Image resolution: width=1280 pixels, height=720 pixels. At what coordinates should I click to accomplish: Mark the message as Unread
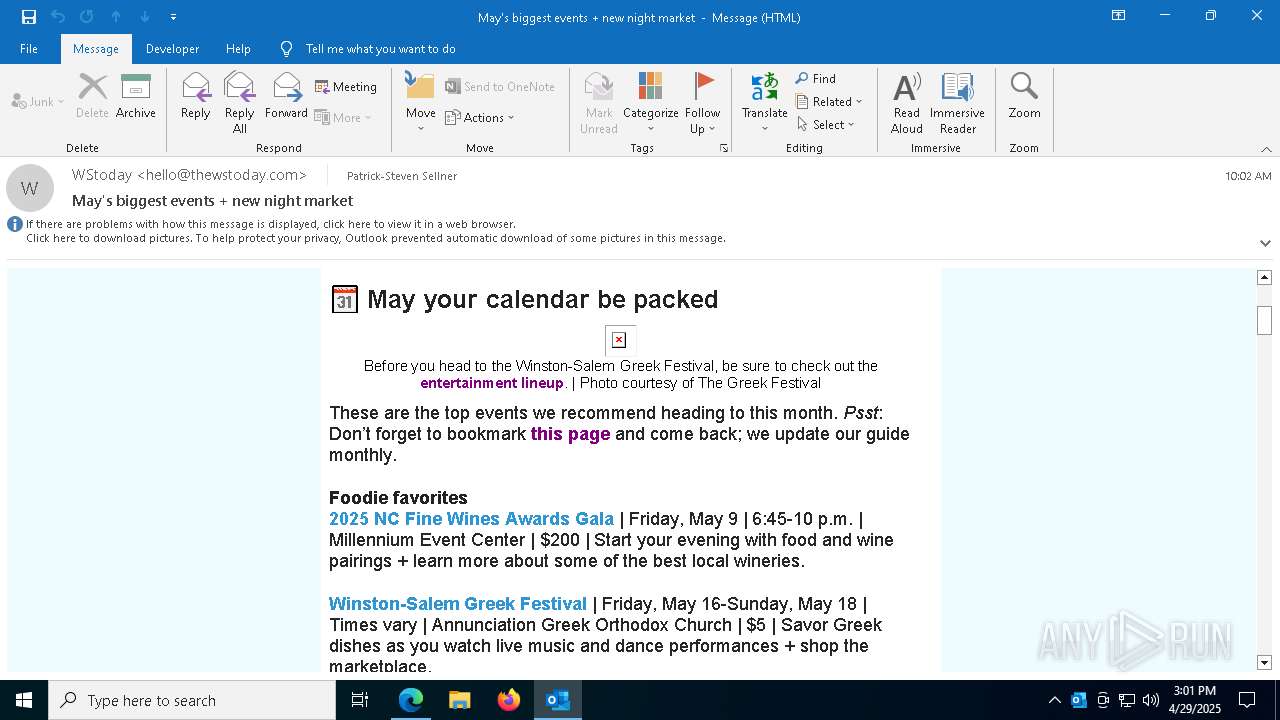click(x=598, y=103)
